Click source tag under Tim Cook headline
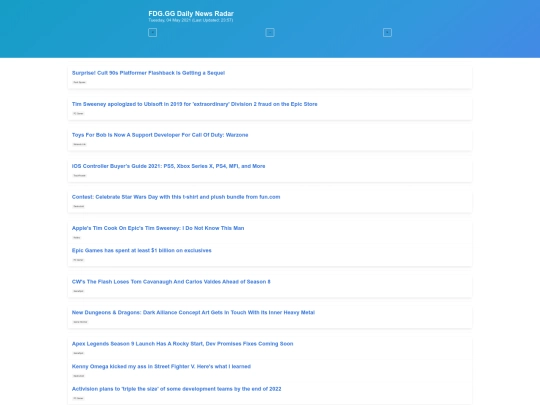540x405 pixels. pos(77,238)
